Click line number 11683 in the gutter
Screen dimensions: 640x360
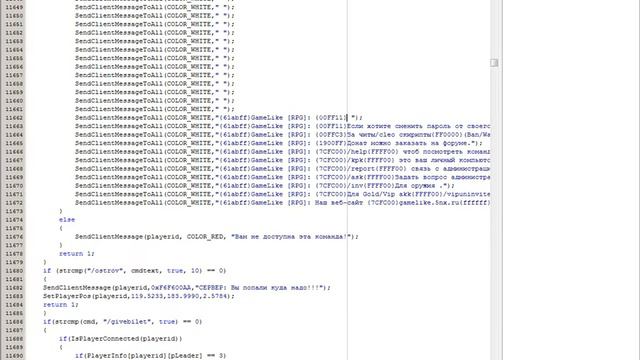[x=14, y=296]
